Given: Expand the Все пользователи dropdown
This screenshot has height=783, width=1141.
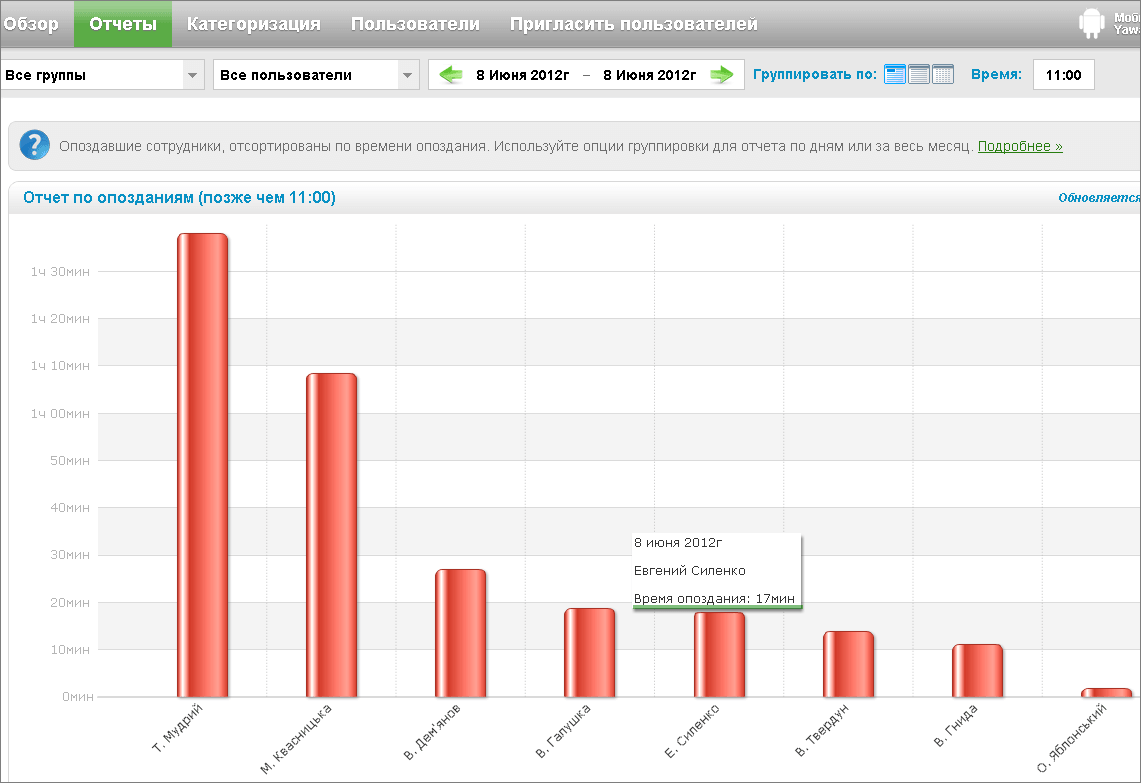Looking at the screenshot, I should [406, 75].
